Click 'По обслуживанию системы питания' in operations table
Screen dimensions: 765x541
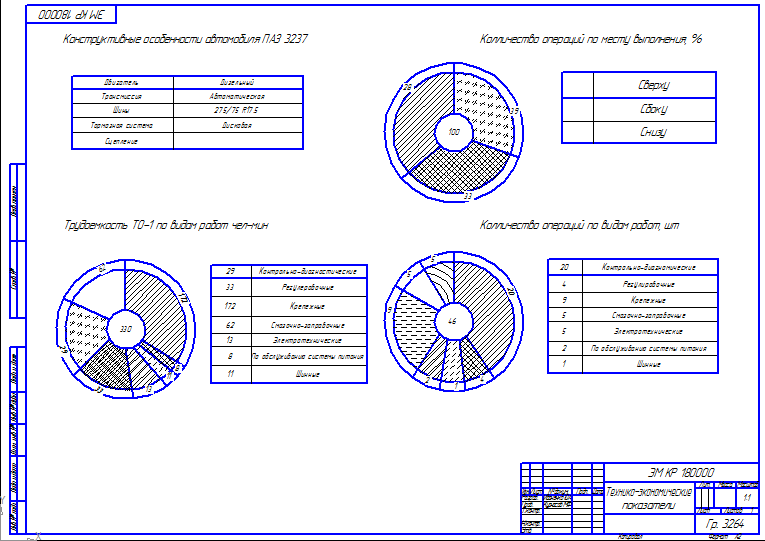click(650, 348)
